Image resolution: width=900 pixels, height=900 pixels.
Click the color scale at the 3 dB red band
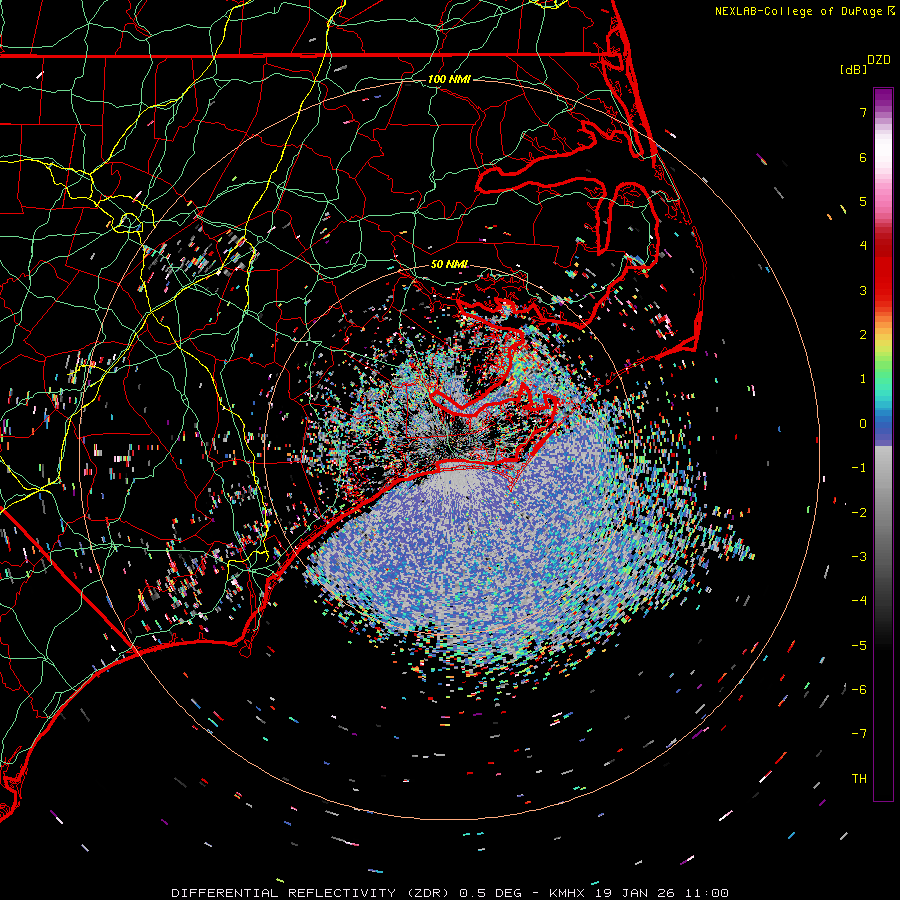coord(883,290)
